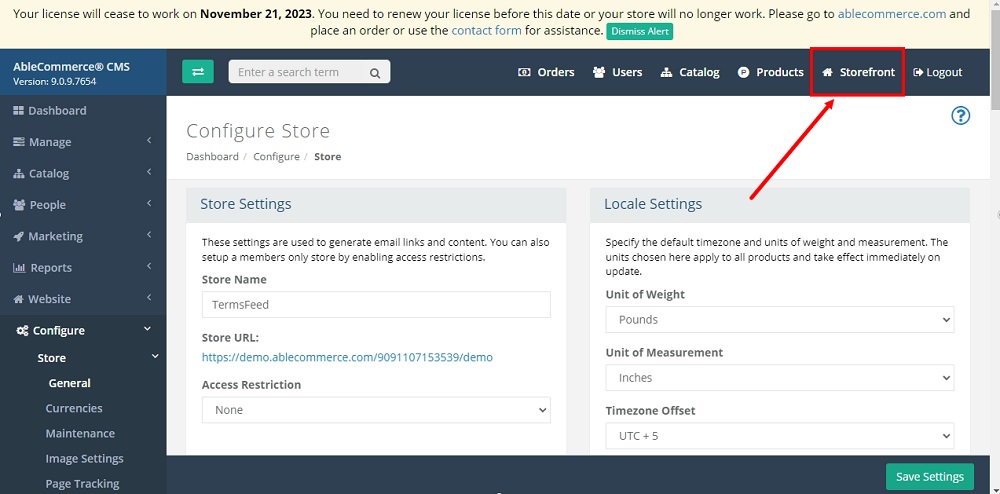The height and width of the screenshot is (494, 1000).
Task: Click the Configure gears icon
Action: point(22,330)
